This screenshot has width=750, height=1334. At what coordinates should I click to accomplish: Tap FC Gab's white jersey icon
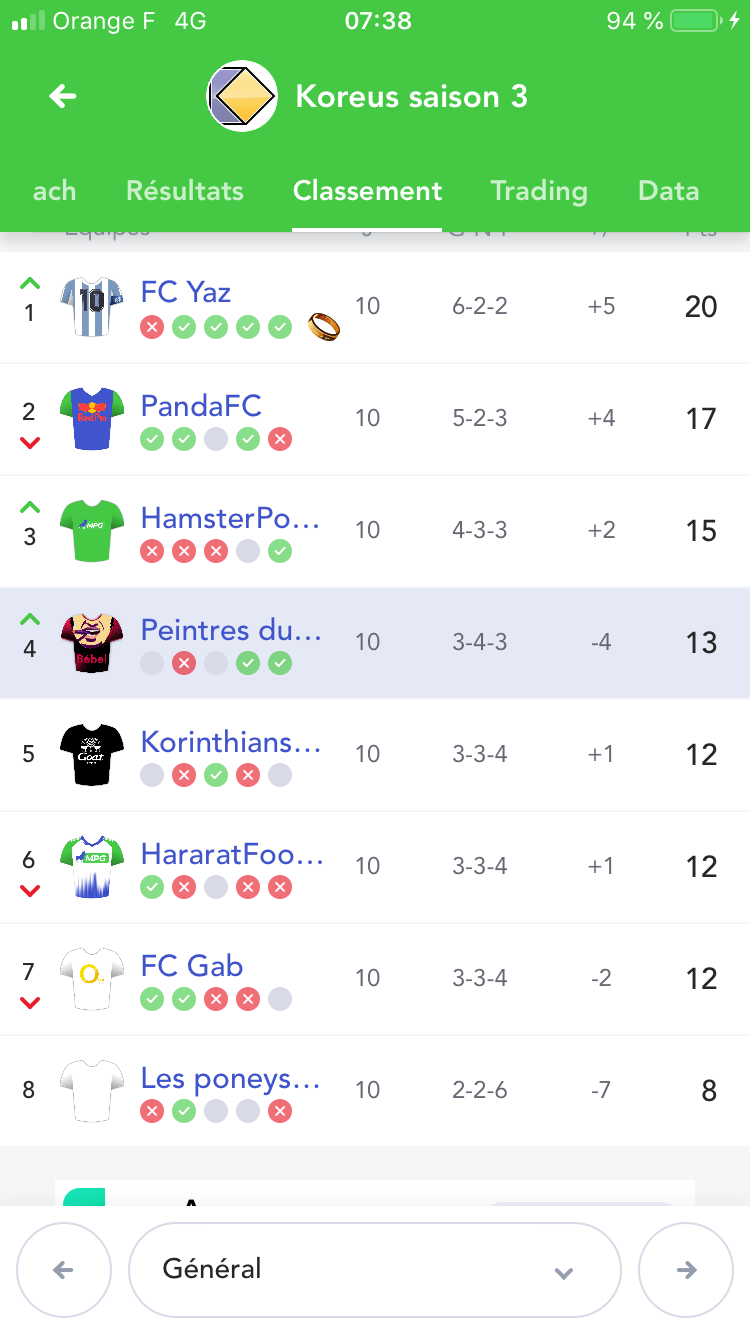[91, 978]
